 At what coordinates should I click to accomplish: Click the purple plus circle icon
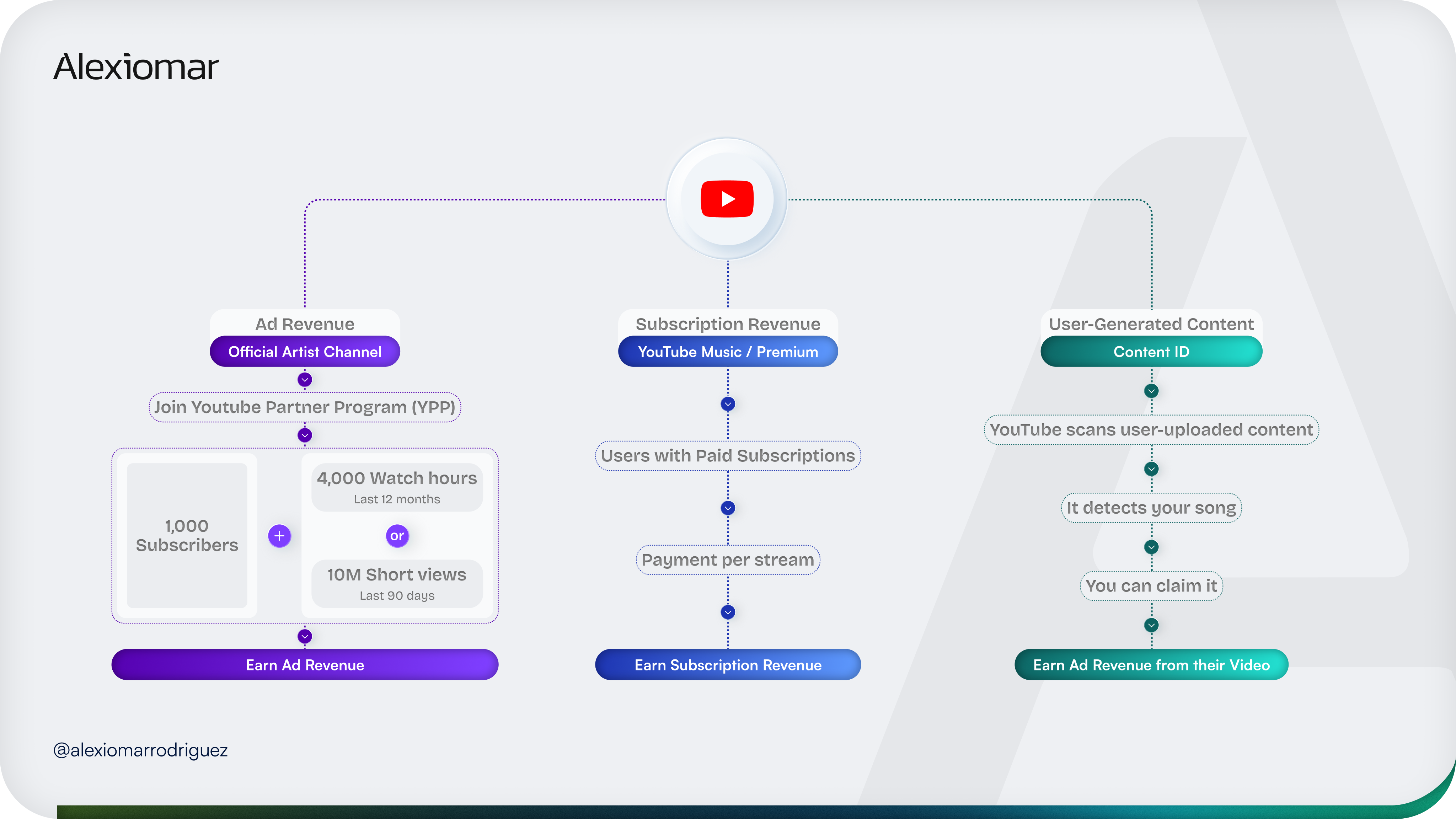279,536
